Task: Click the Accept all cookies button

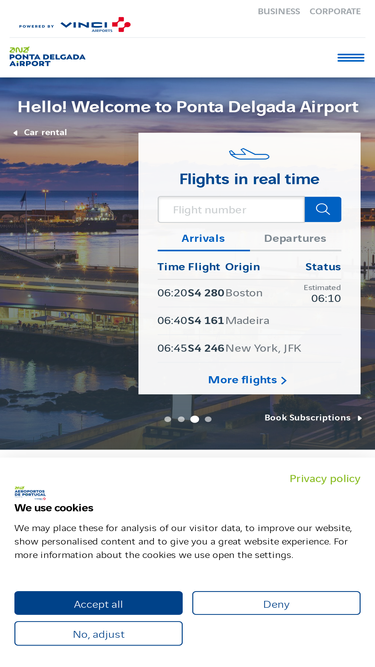Action: (99, 603)
